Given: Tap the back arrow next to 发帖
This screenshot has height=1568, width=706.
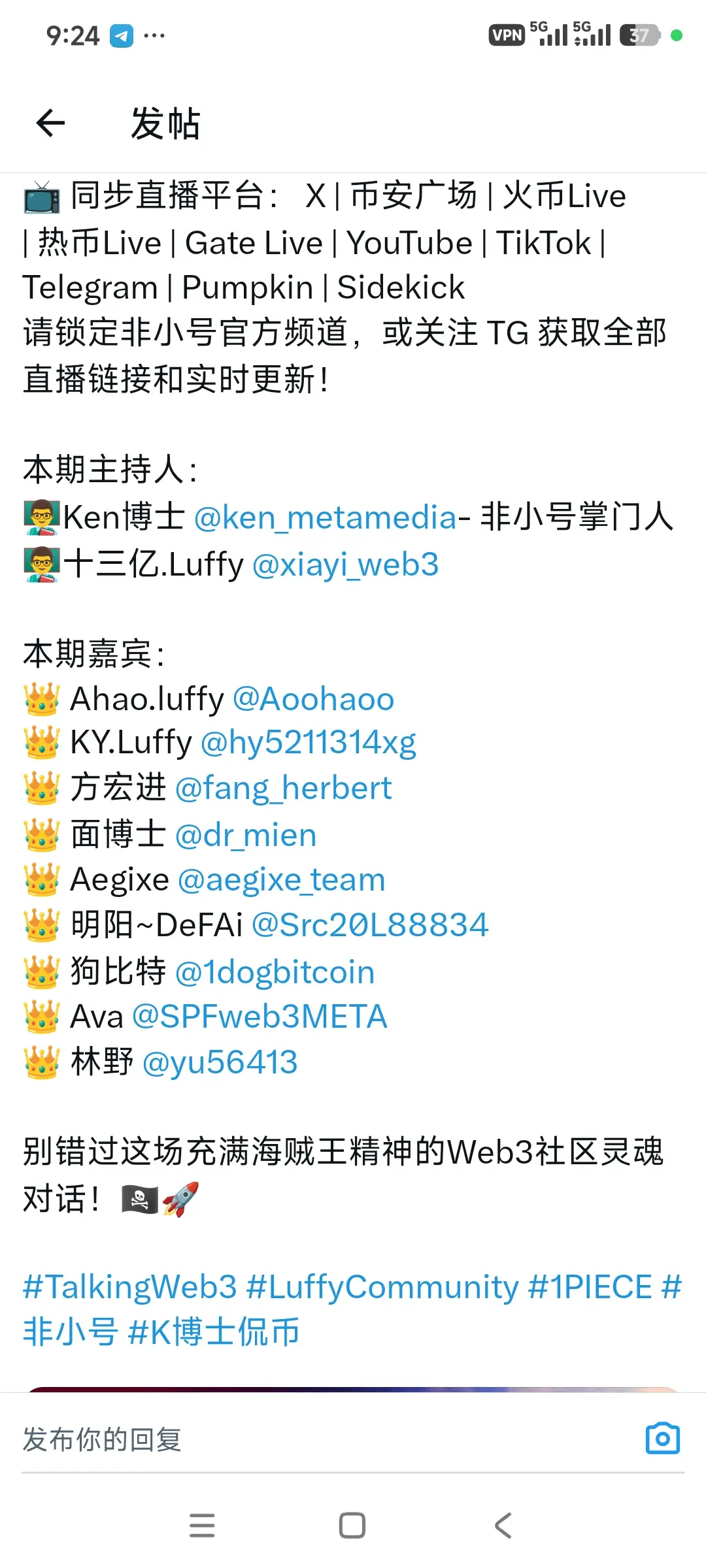Looking at the screenshot, I should 50,123.
